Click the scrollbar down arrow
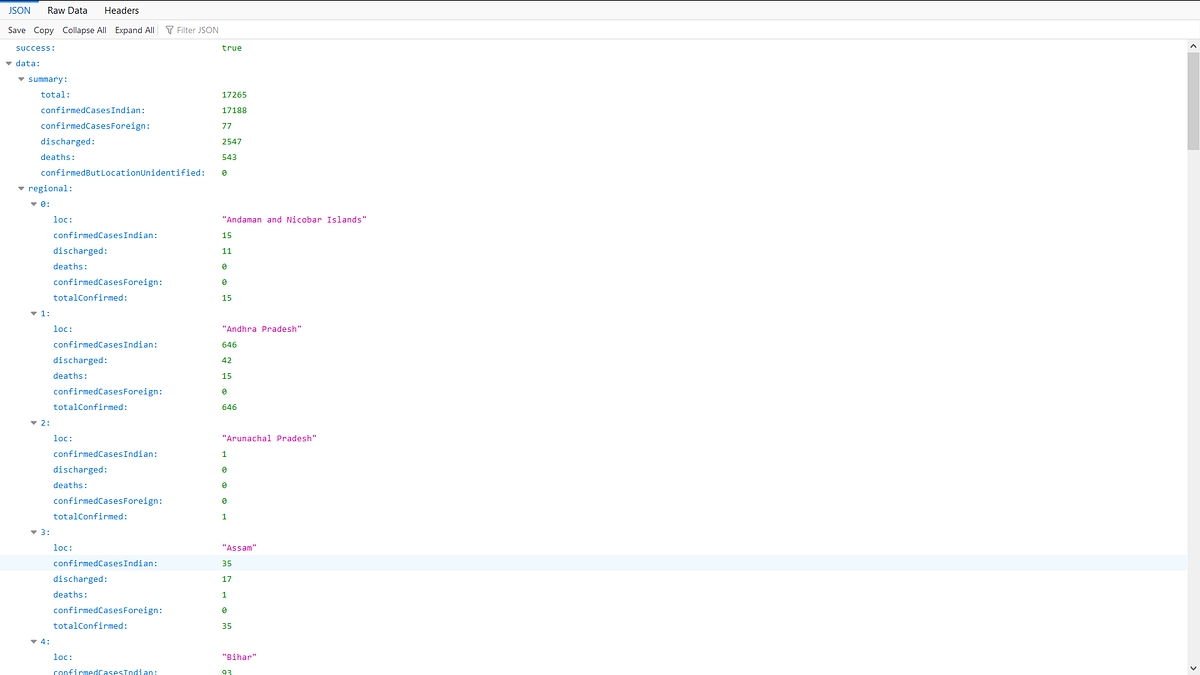 coord(1193,668)
